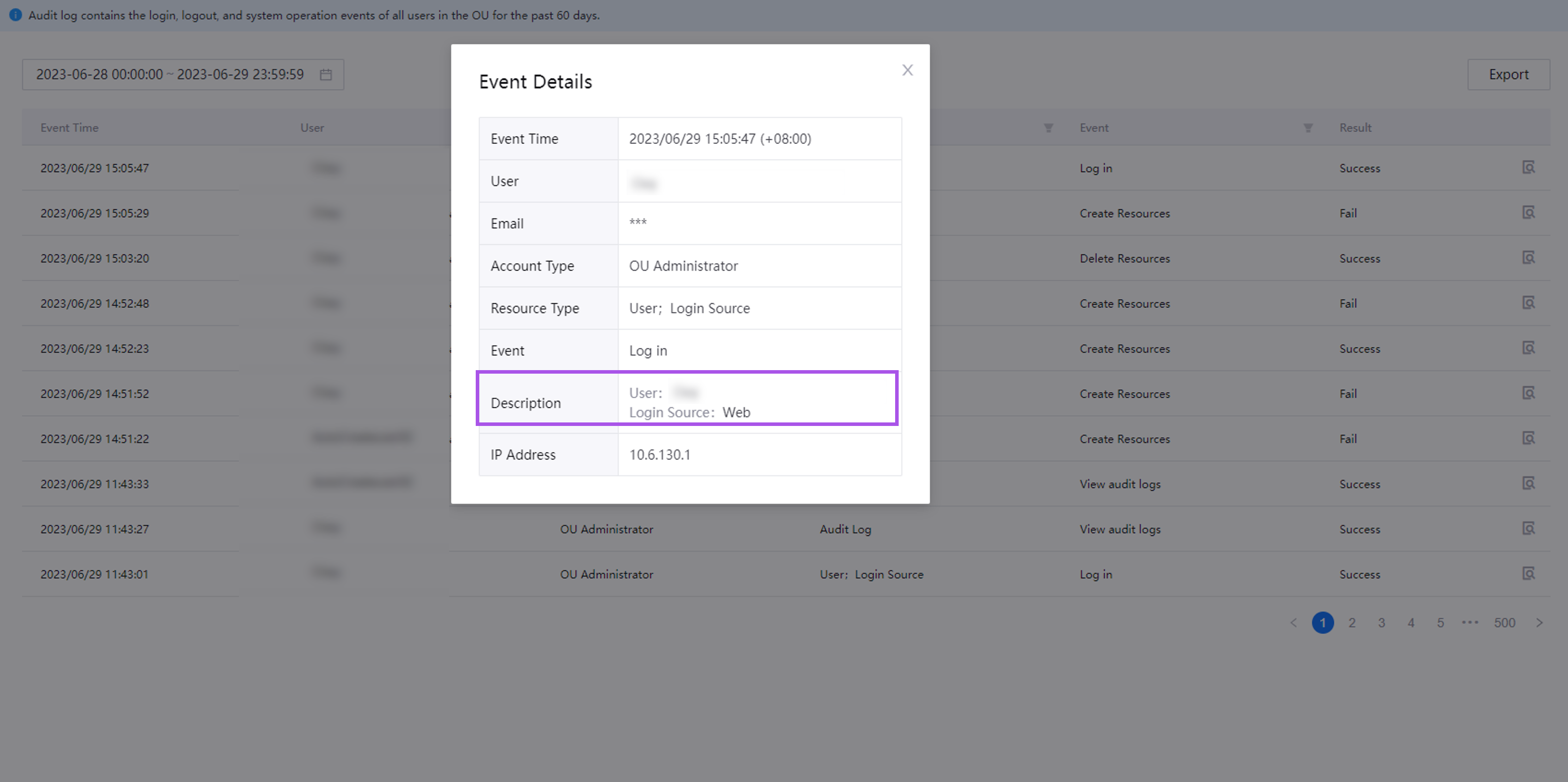Jump to page 500

point(1504,623)
